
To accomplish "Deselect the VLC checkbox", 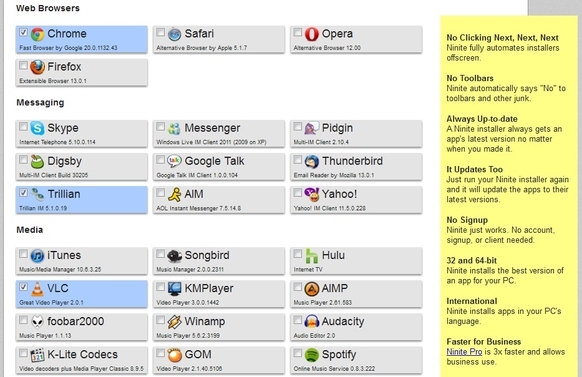I will coord(23,287).
